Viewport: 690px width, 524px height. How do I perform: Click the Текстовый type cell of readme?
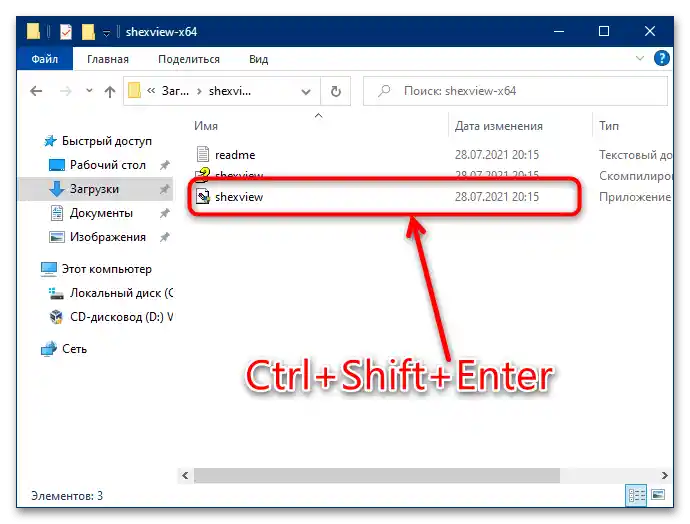635,155
